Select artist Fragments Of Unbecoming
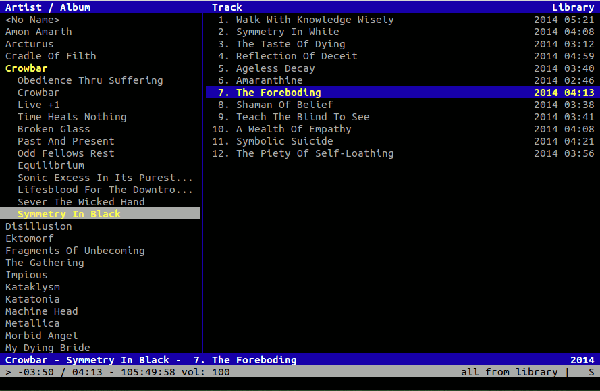Image resolution: width=600 pixels, height=391 pixels. pos(75,251)
